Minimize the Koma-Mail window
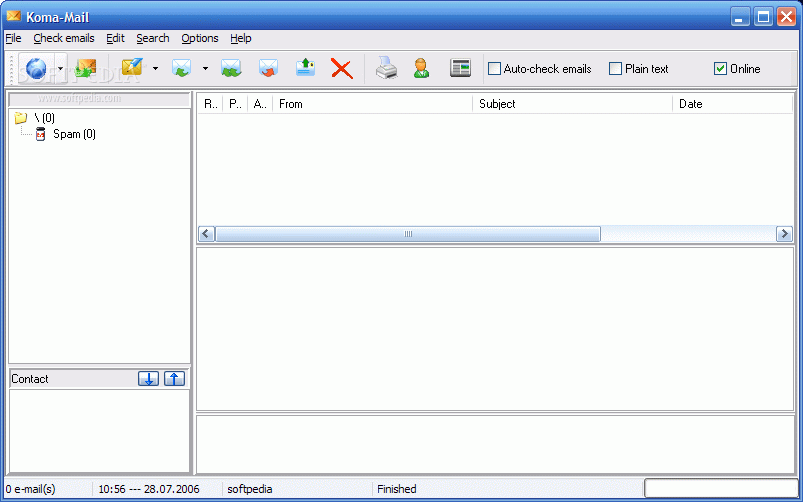This screenshot has width=803, height=502. tap(739, 17)
